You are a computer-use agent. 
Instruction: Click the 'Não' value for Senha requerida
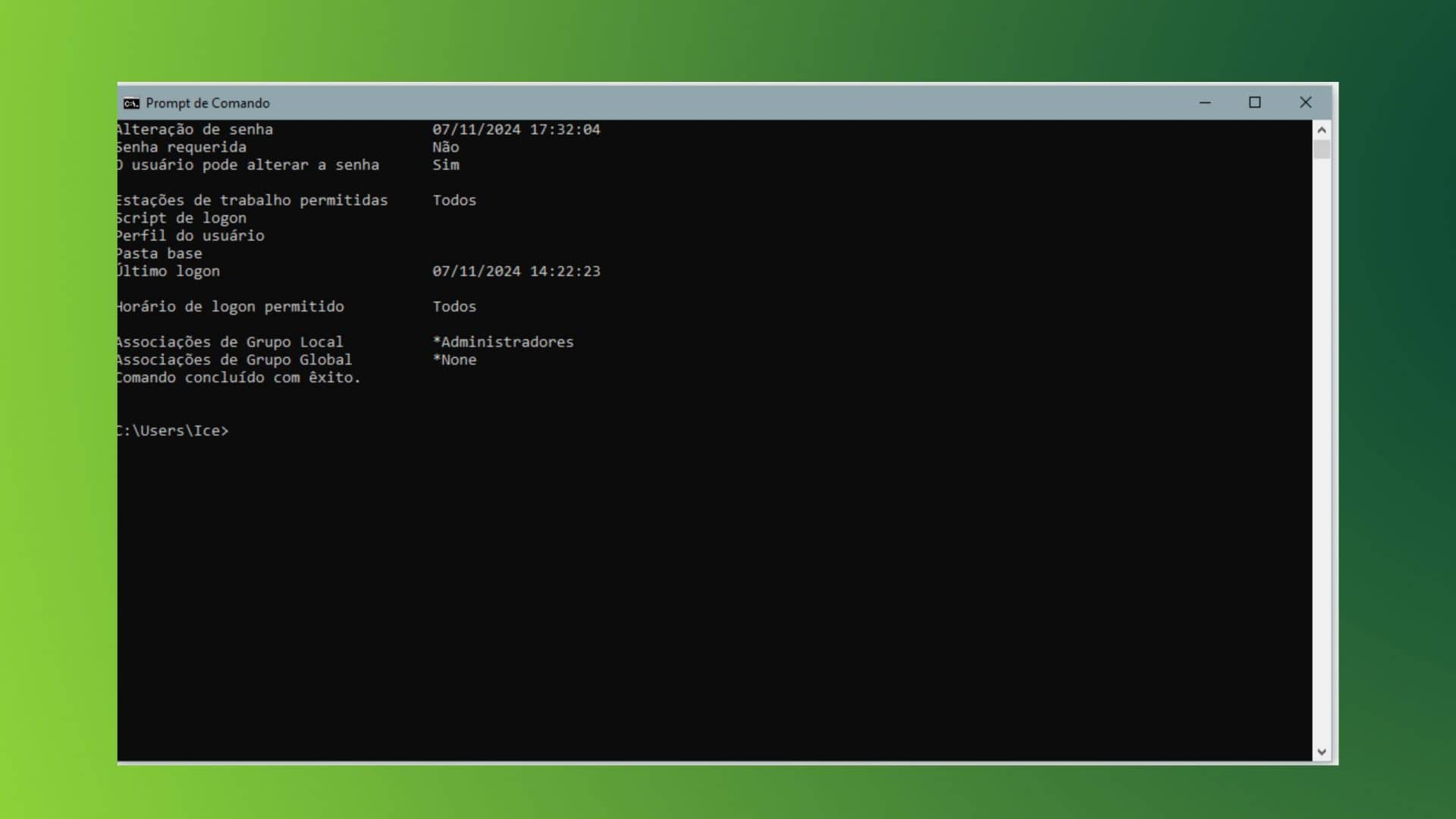point(446,147)
